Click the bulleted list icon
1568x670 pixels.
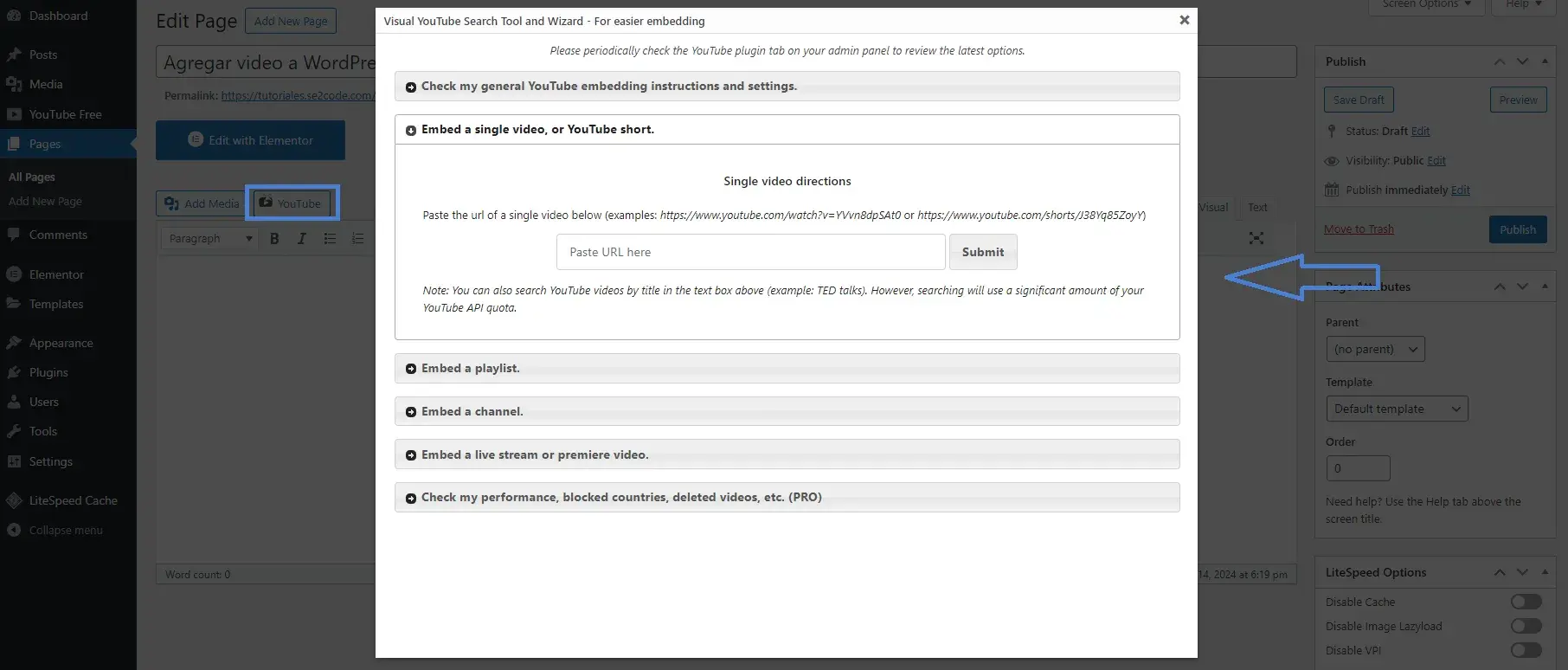[x=330, y=239]
